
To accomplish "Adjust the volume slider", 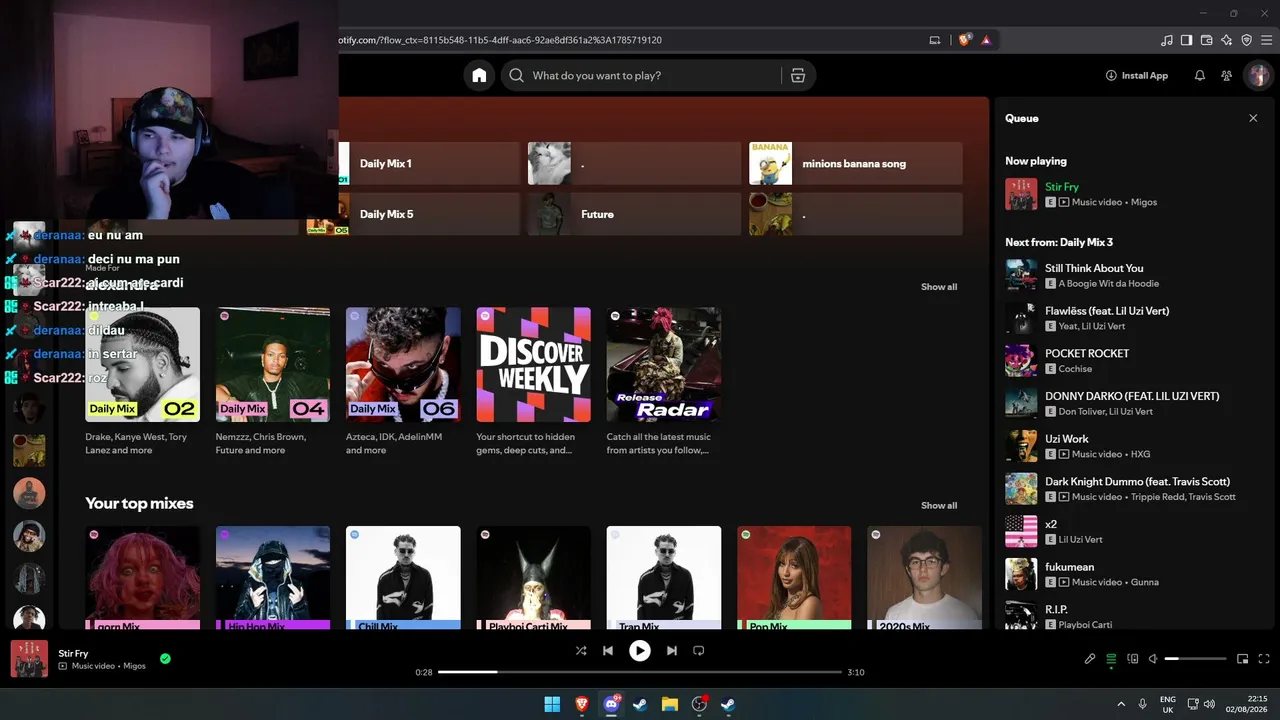I will [1196, 659].
